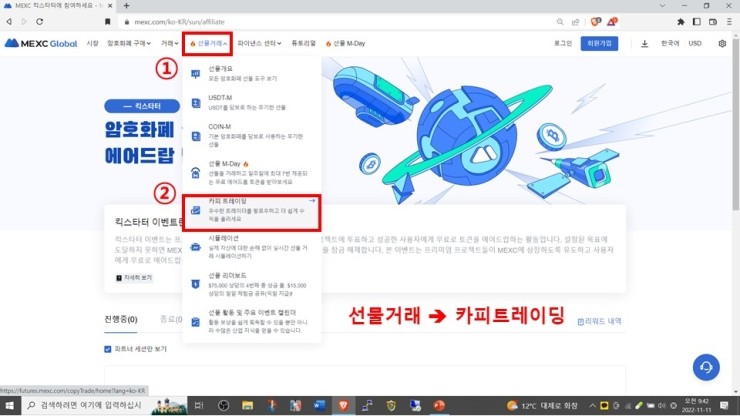The image size is (740, 416).
Task: Click the bookmark icon in toolbar
Action: [108, 22]
